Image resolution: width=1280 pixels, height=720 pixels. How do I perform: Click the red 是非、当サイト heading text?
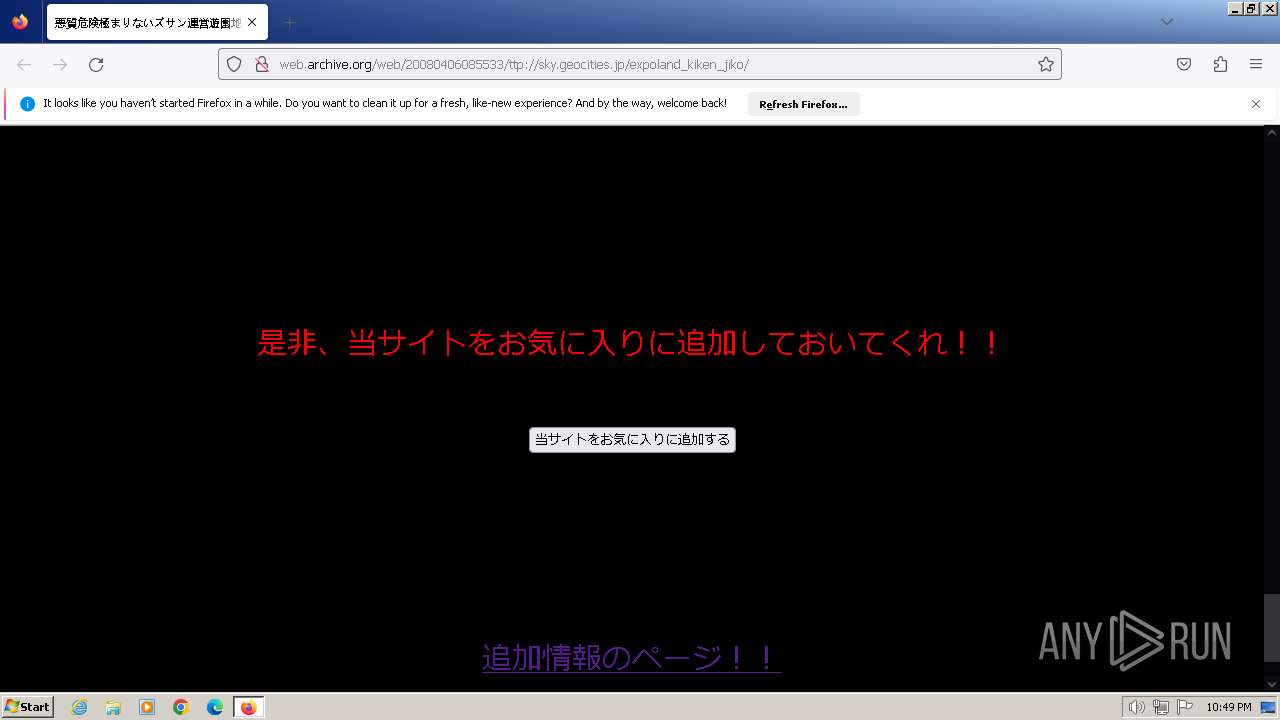[x=628, y=343]
